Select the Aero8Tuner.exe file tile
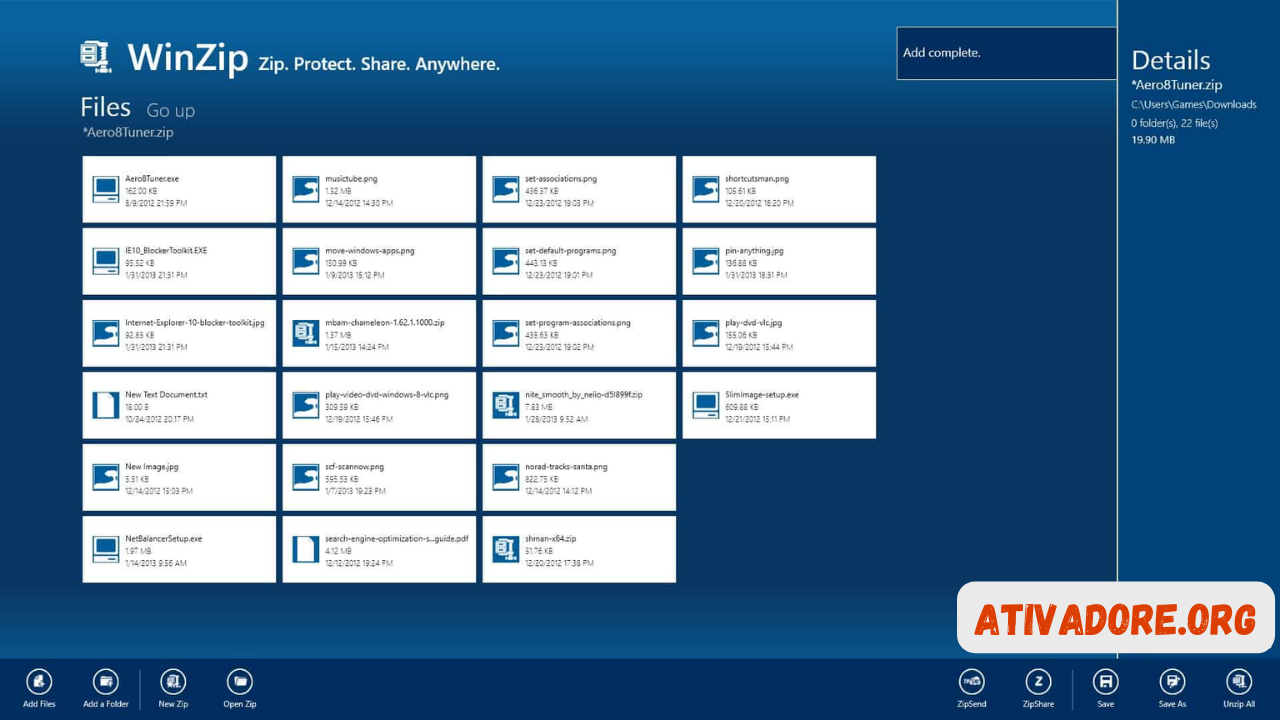This screenshot has height=720, width=1280. 179,189
